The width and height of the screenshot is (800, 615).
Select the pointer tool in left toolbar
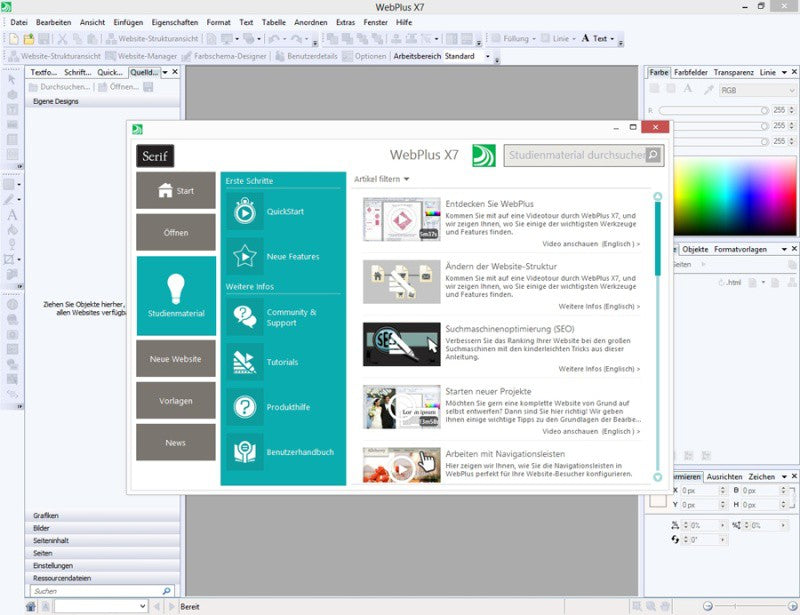coord(12,80)
